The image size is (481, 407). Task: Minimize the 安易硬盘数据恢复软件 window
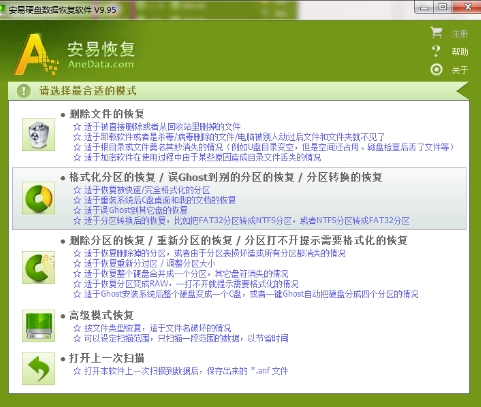pos(424,7)
